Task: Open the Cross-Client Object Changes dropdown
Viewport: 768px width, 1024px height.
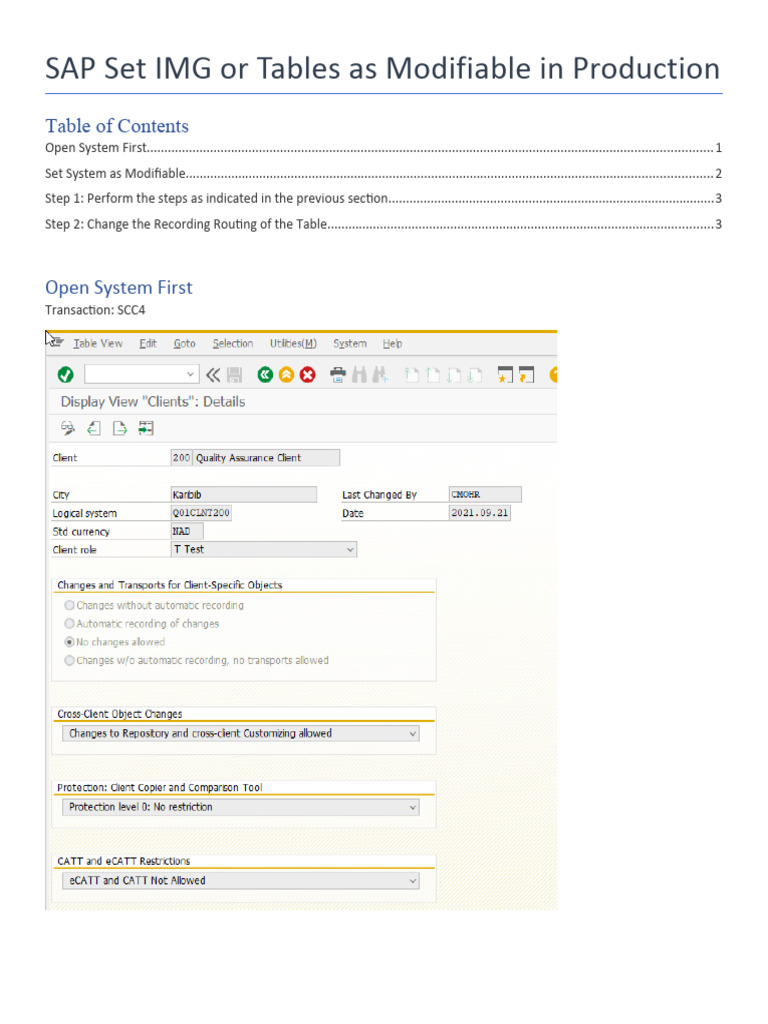Action: (413, 734)
